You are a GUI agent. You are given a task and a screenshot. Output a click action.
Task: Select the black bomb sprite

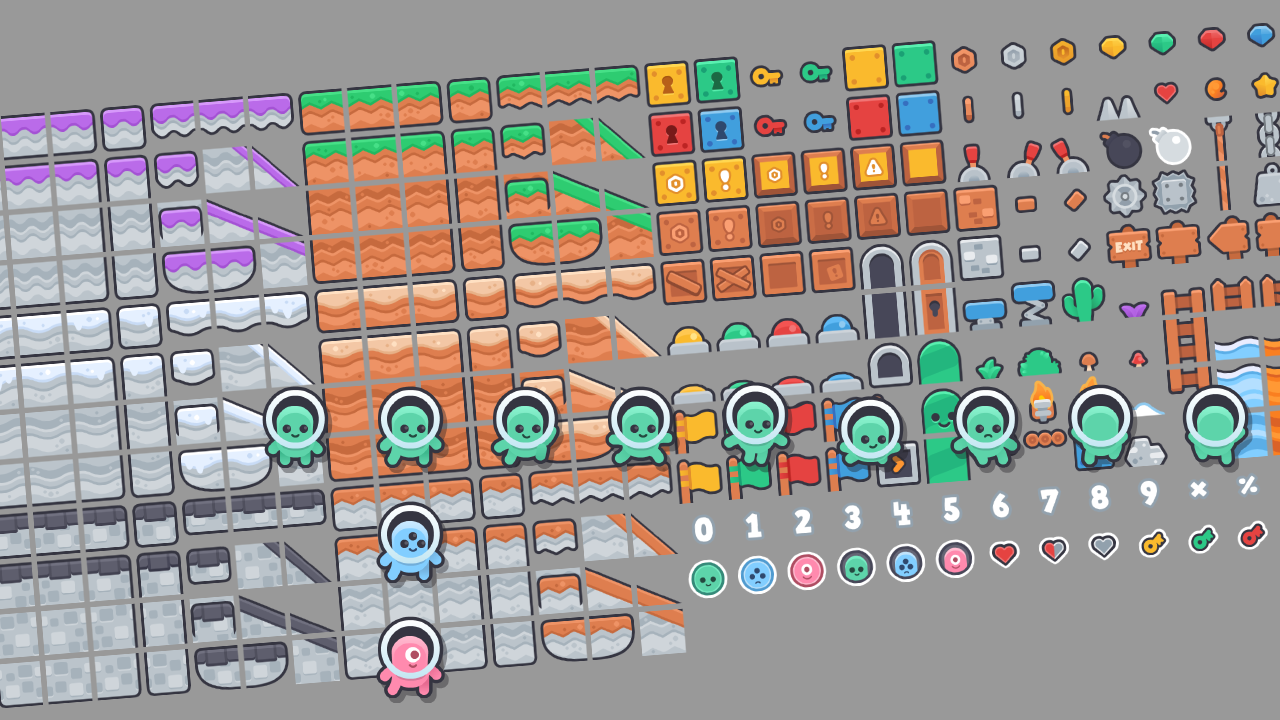pyautogui.click(x=1123, y=150)
